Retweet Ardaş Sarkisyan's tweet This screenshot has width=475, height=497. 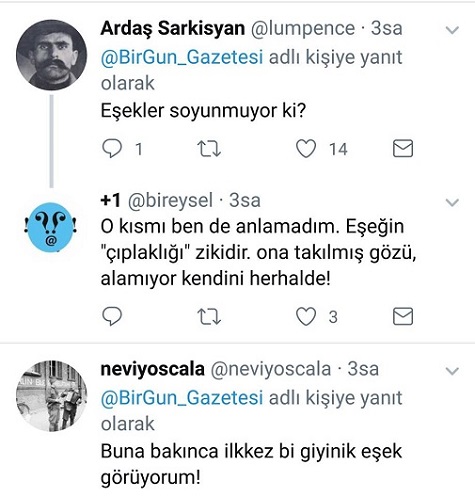(209, 149)
